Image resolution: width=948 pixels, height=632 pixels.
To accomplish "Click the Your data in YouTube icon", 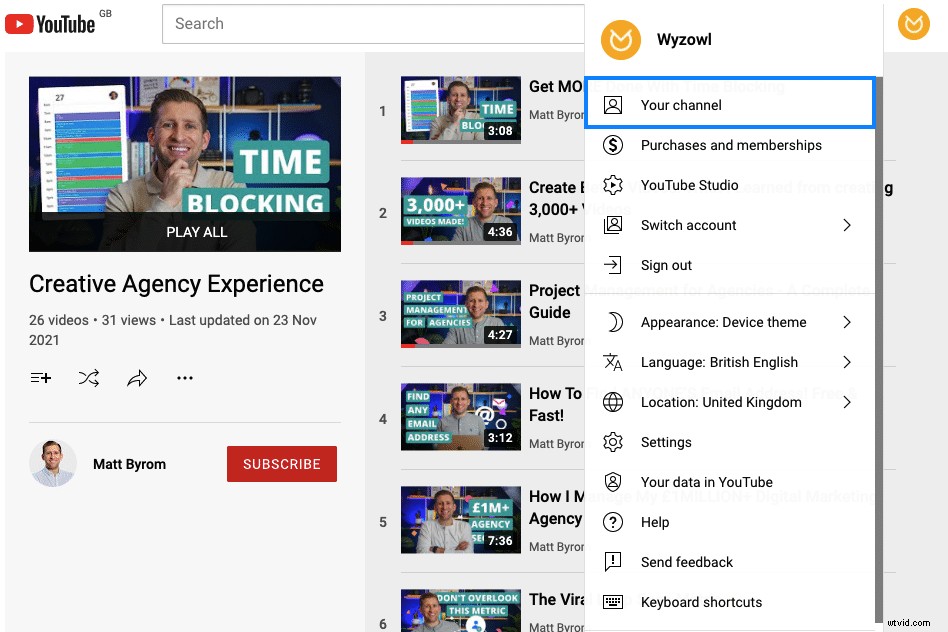I will pyautogui.click(x=613, y=482).
